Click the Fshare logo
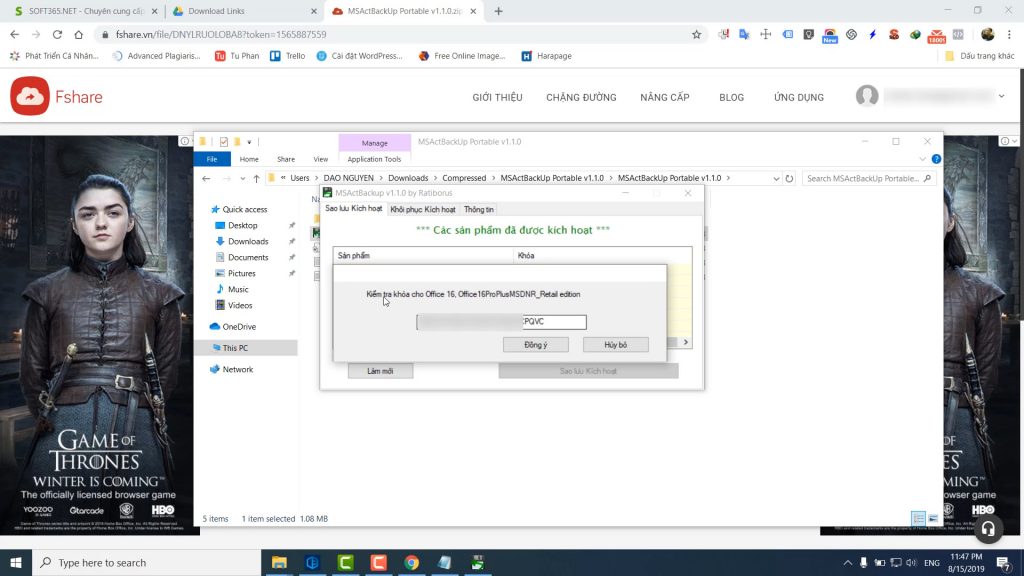1024x576 pixels. [57, 96]
